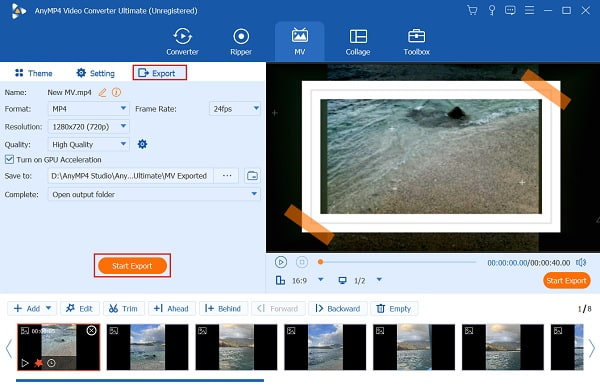The height and width of the screenshot is (389, 600).
Task: Select the fourth clip thumbnail
Action: pyautogui.click(x=325, y=347)
